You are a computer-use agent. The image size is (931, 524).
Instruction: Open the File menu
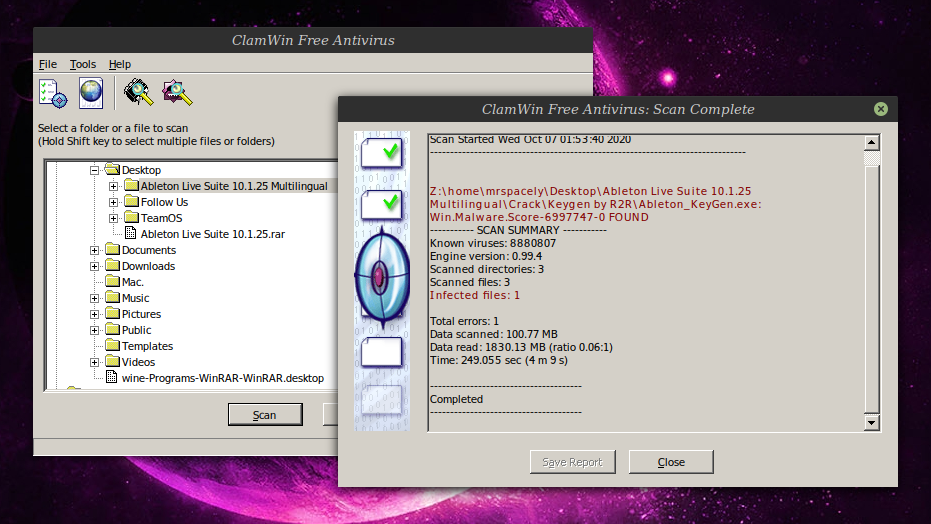coord(48,64)
